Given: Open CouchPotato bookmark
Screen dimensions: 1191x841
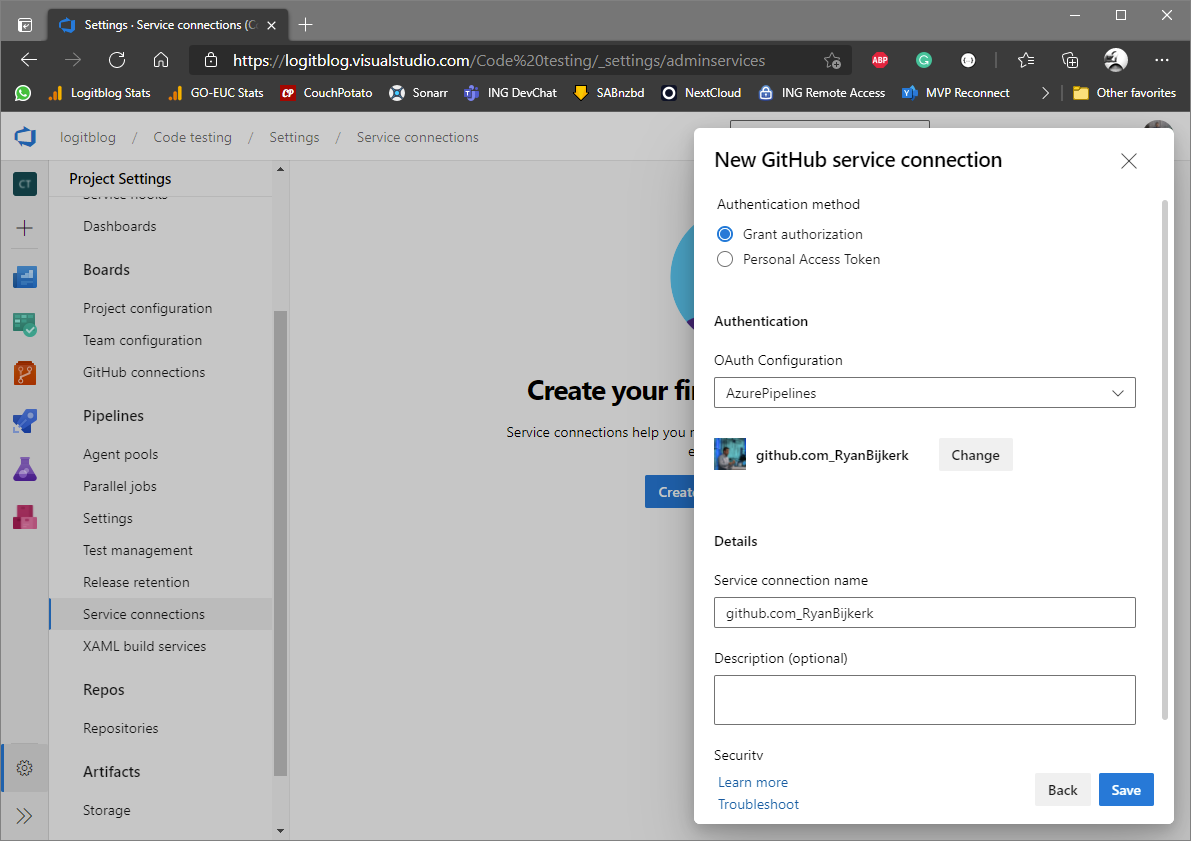Looking at the screenshot, I should point(327,93).
